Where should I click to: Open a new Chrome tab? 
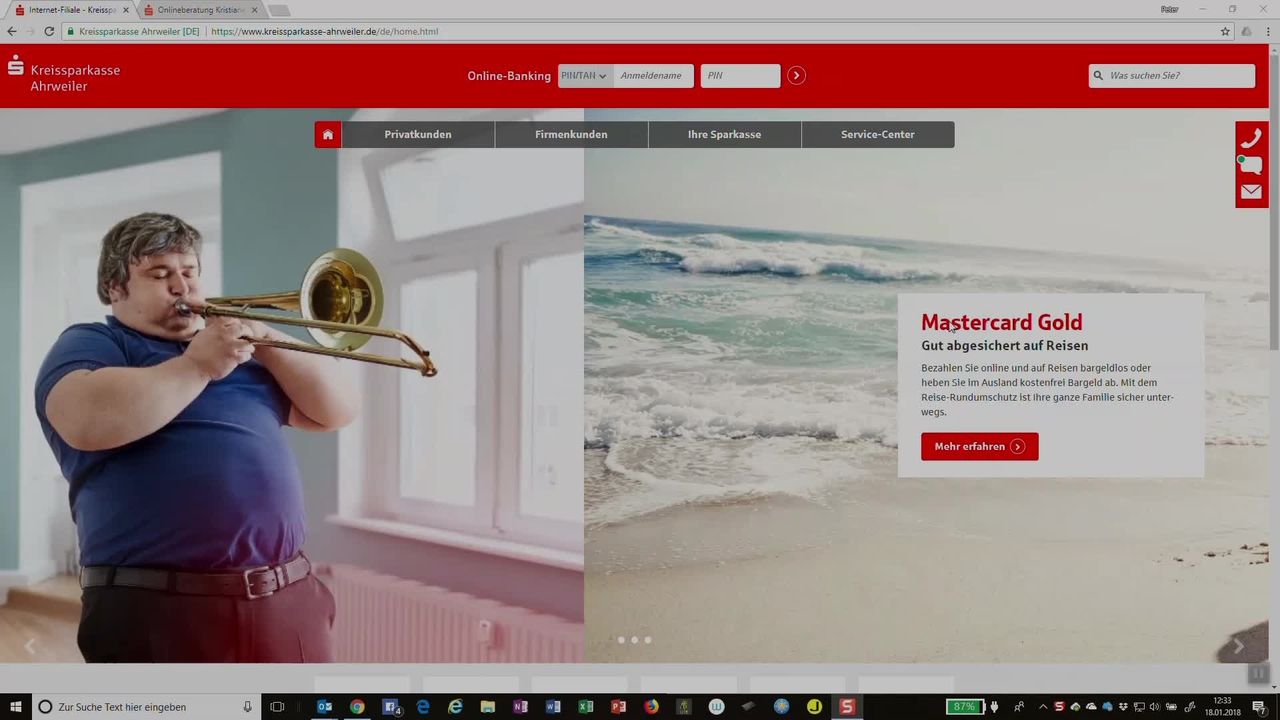(279, 10)
